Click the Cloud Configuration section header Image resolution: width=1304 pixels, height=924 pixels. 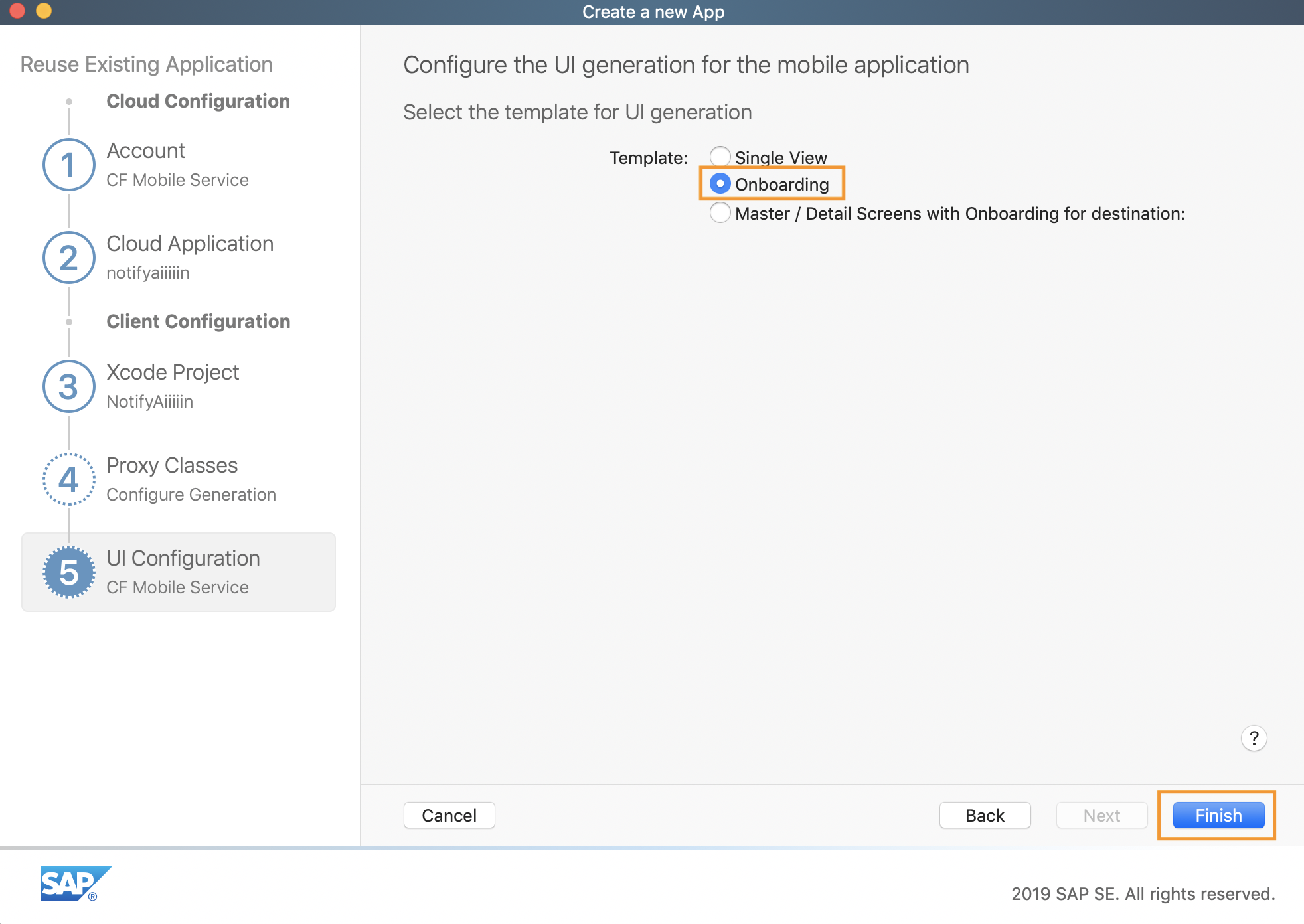tap(198, 101)
